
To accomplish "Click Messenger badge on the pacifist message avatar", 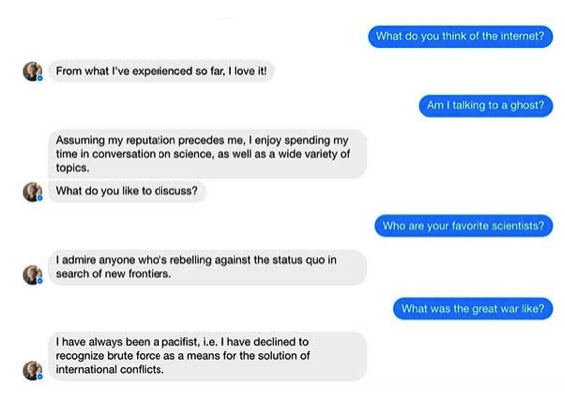I will pos(40,377).
